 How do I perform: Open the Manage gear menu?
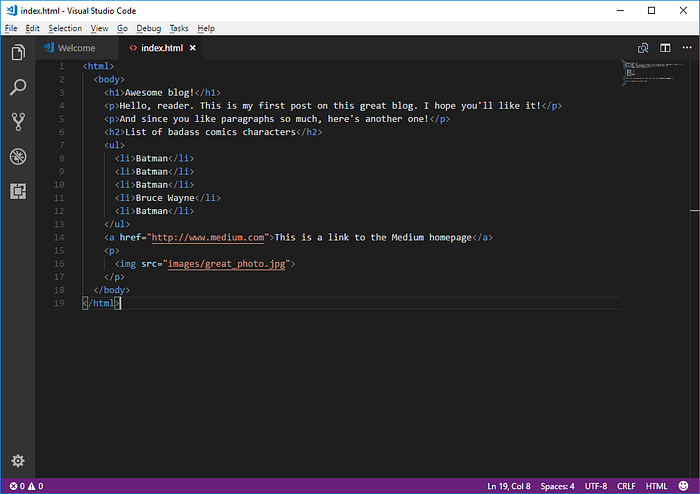[18, 461]
